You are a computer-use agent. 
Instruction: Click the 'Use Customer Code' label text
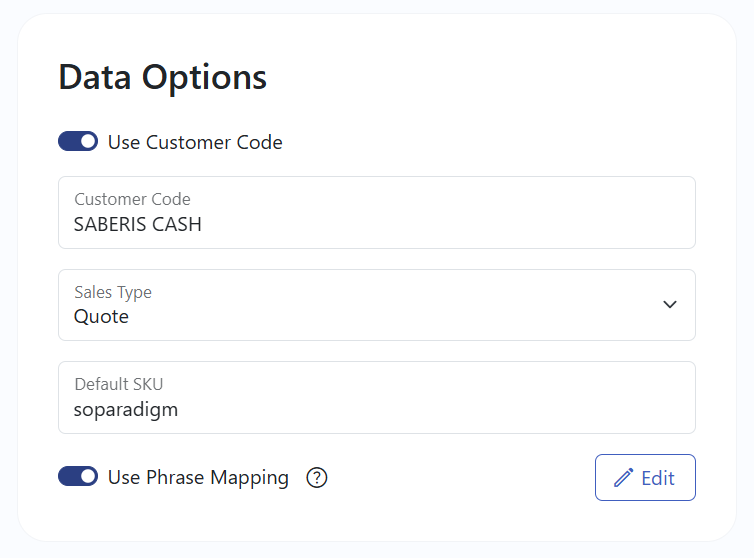[195, 142]
